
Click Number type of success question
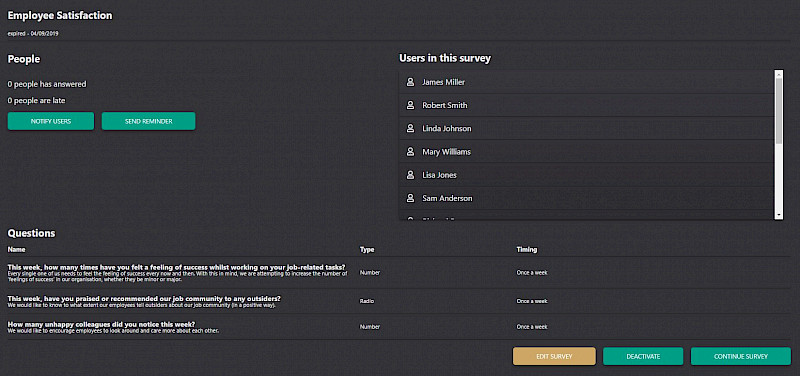point(370,272)
